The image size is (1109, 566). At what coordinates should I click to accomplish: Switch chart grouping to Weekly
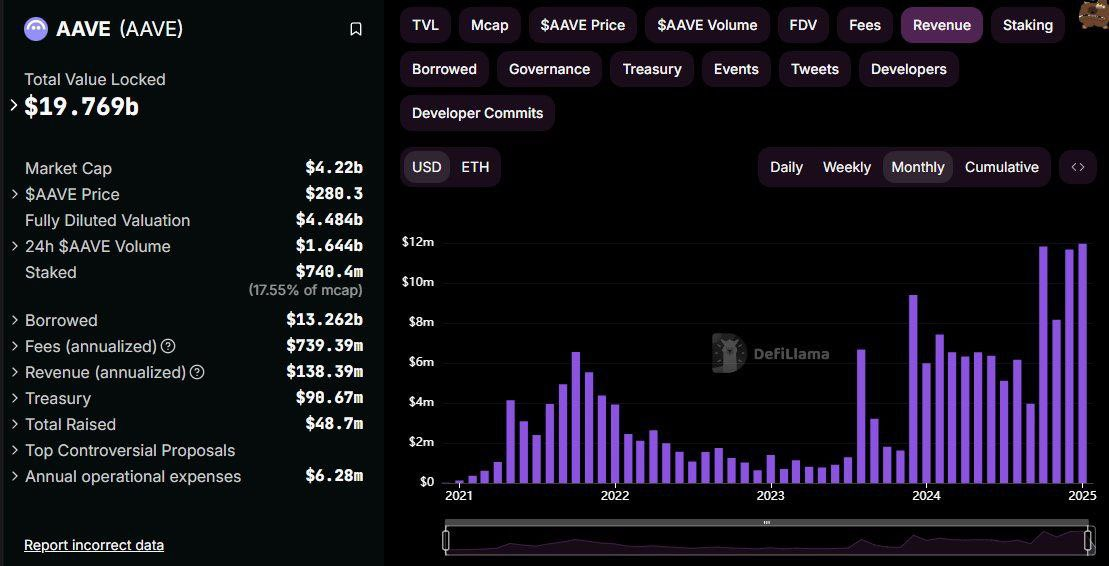[846, 167]
